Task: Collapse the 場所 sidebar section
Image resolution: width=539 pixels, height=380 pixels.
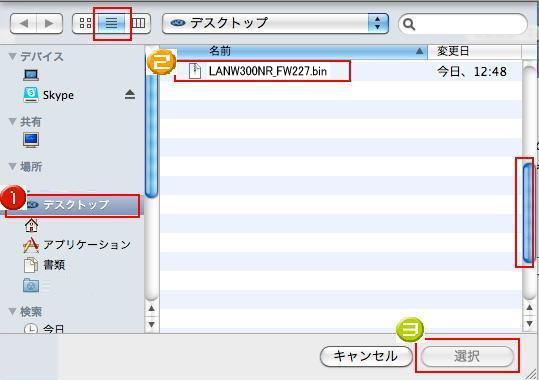Action: (12, 167)
